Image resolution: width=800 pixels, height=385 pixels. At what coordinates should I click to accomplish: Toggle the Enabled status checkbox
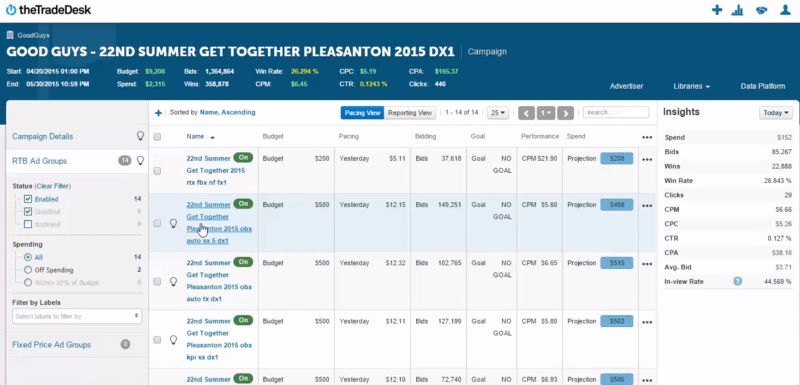coord(28,199)
